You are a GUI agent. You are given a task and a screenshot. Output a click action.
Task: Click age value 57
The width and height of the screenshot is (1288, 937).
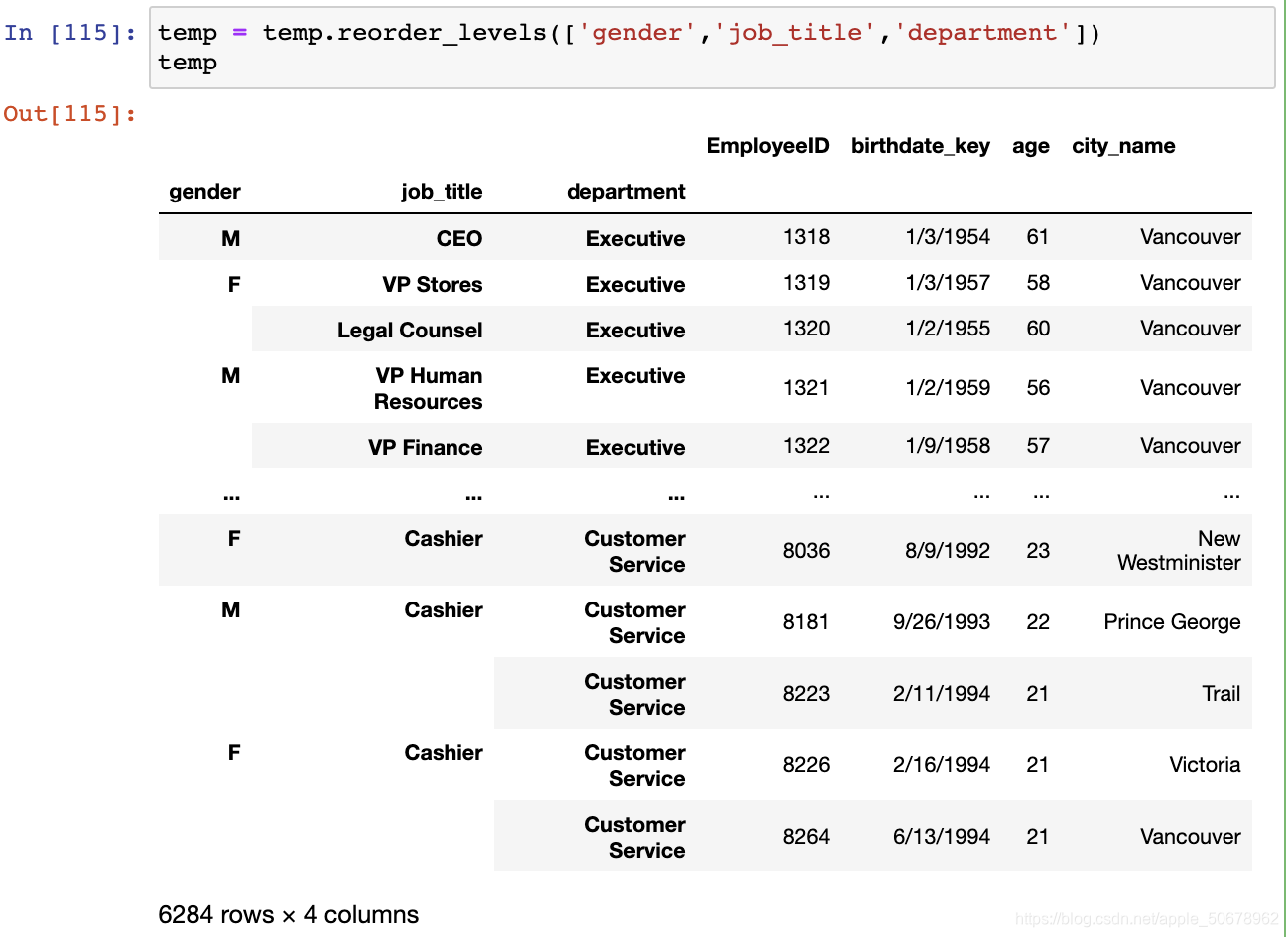(x=1038, y=446)
